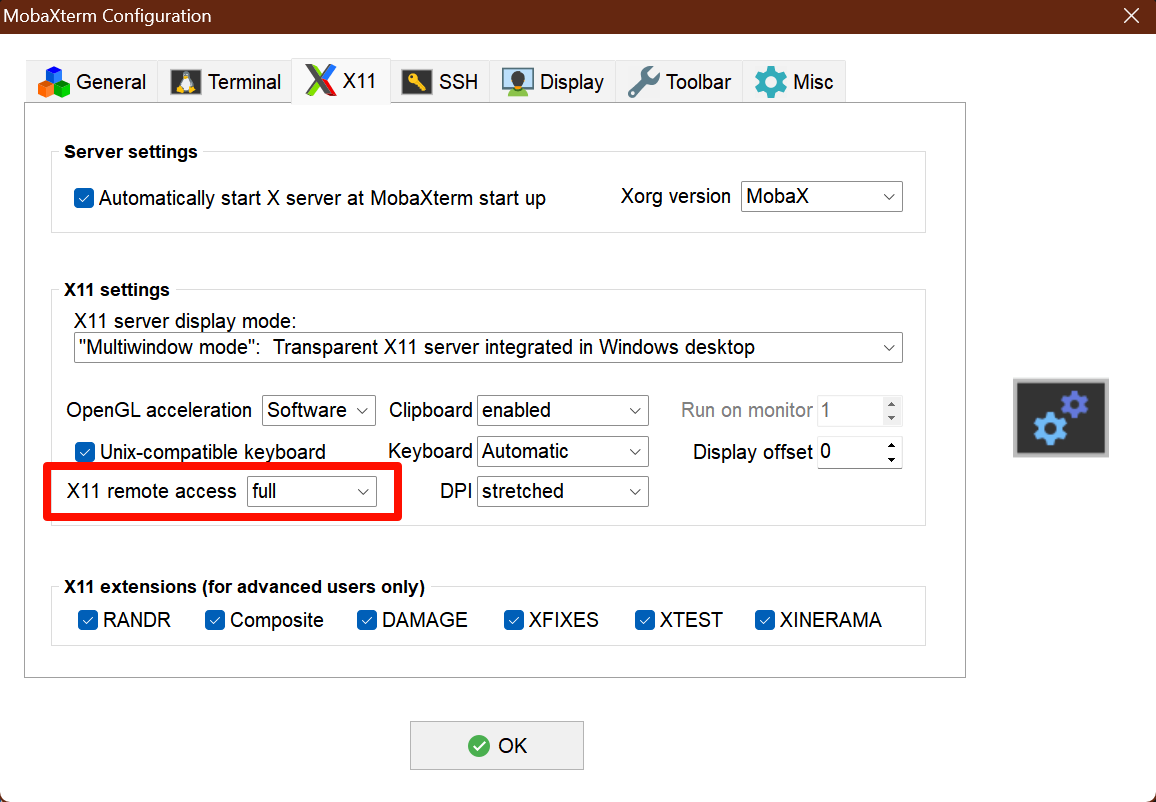Toggle the DAMAGE extension checkbox
This screenshot has width=1156, height=802.
tap(366, 620)
